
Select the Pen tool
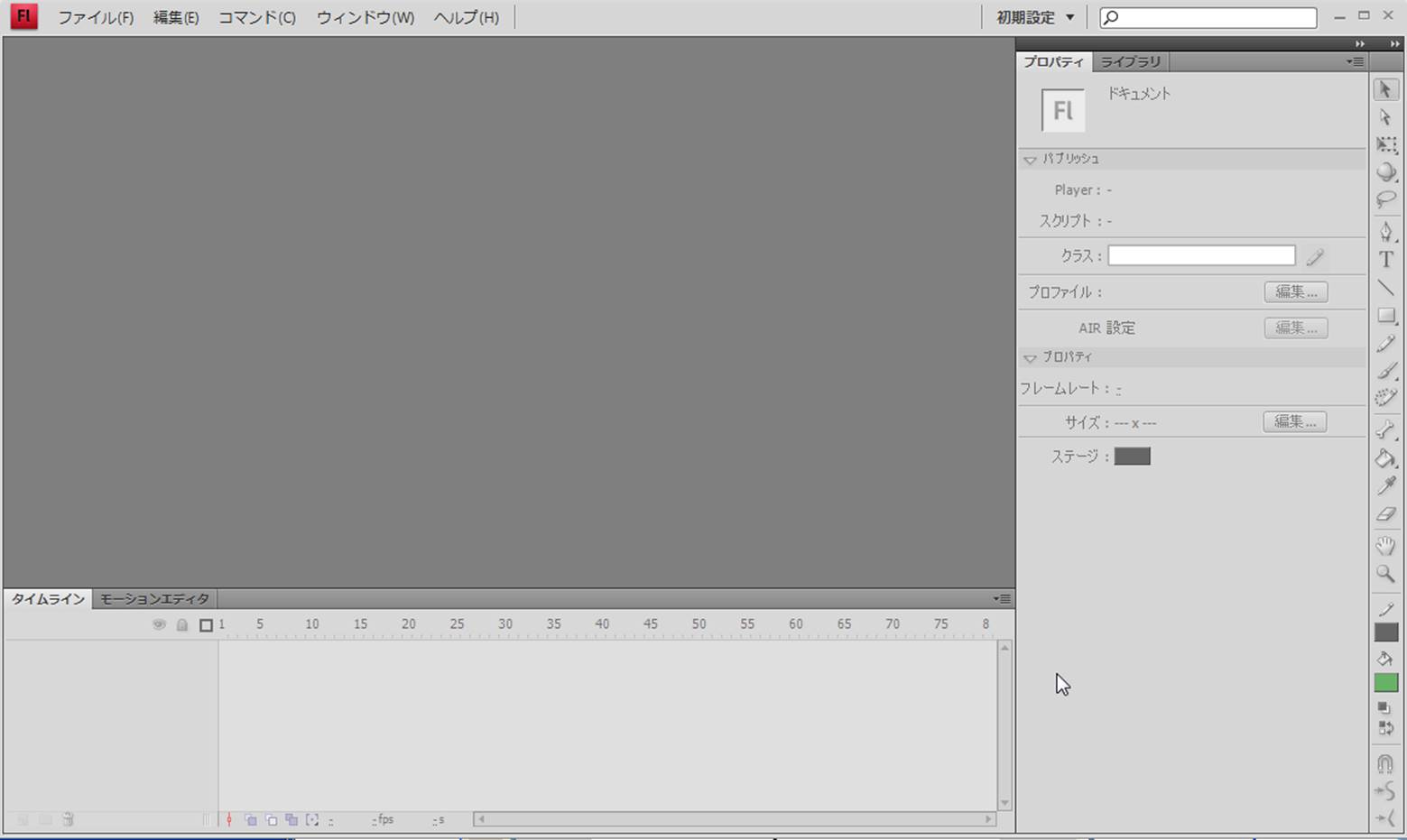click(1385, 232)
